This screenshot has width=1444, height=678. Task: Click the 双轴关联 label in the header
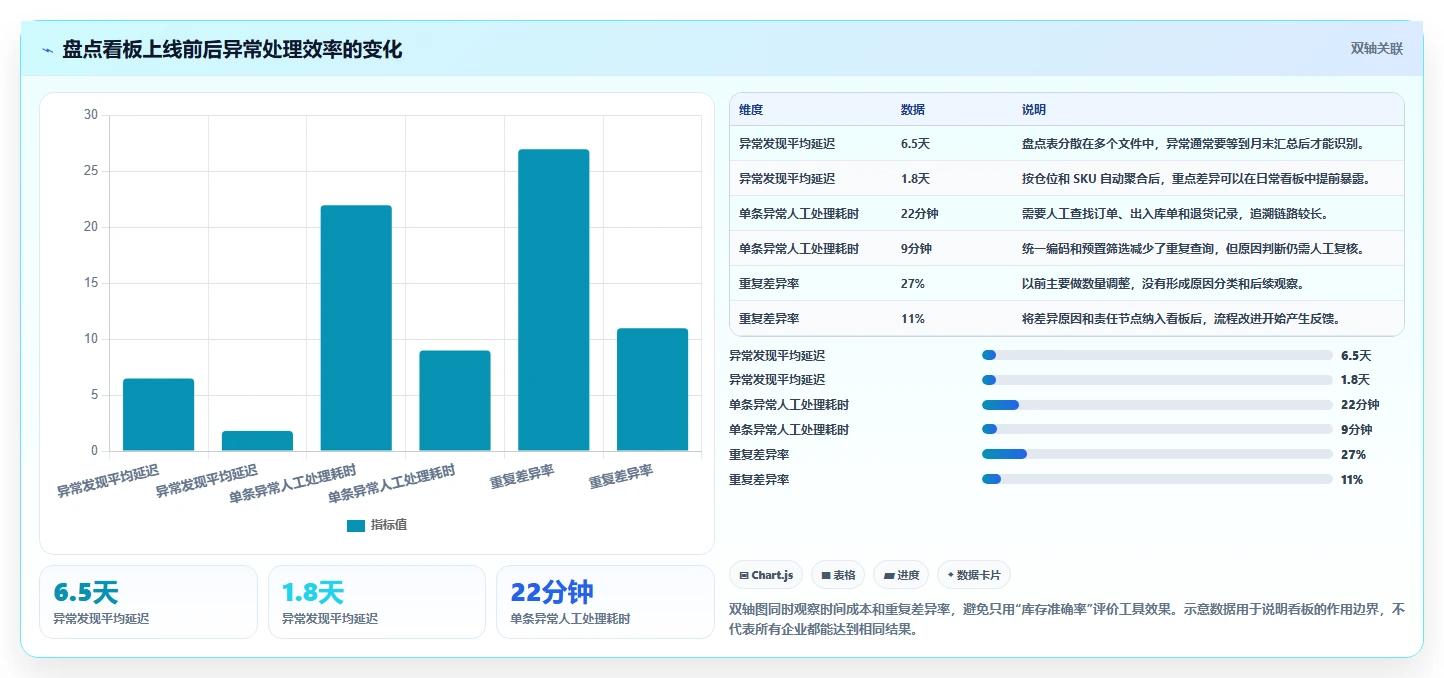(x=1377, y=48)
